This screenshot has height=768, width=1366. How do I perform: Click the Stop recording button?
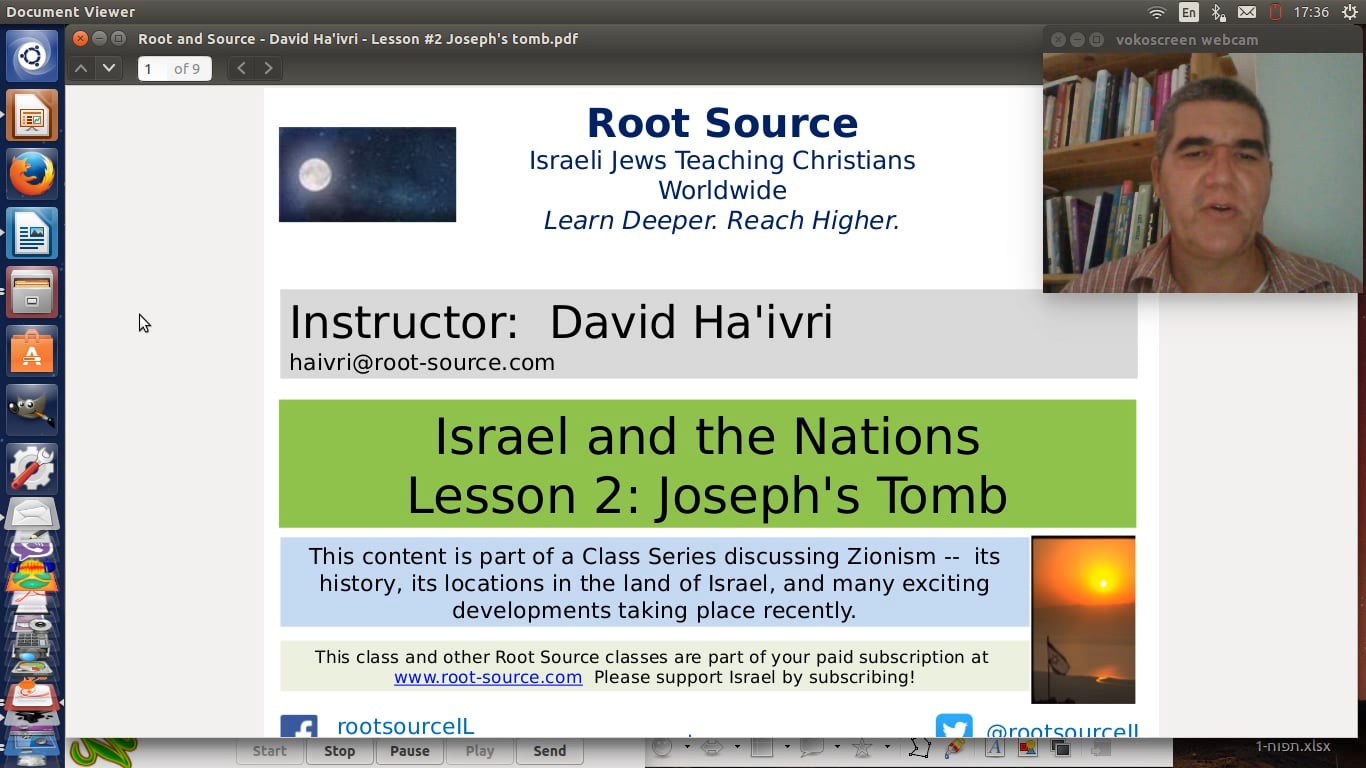click(x=339, y=751)
